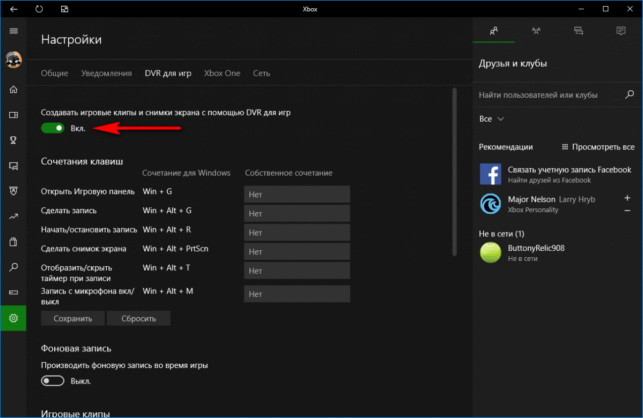The height and width of the screenshot is (418, 643).
Task: Open Trending arrow icon in the sidebar
Action: click(x=14, y=217)
